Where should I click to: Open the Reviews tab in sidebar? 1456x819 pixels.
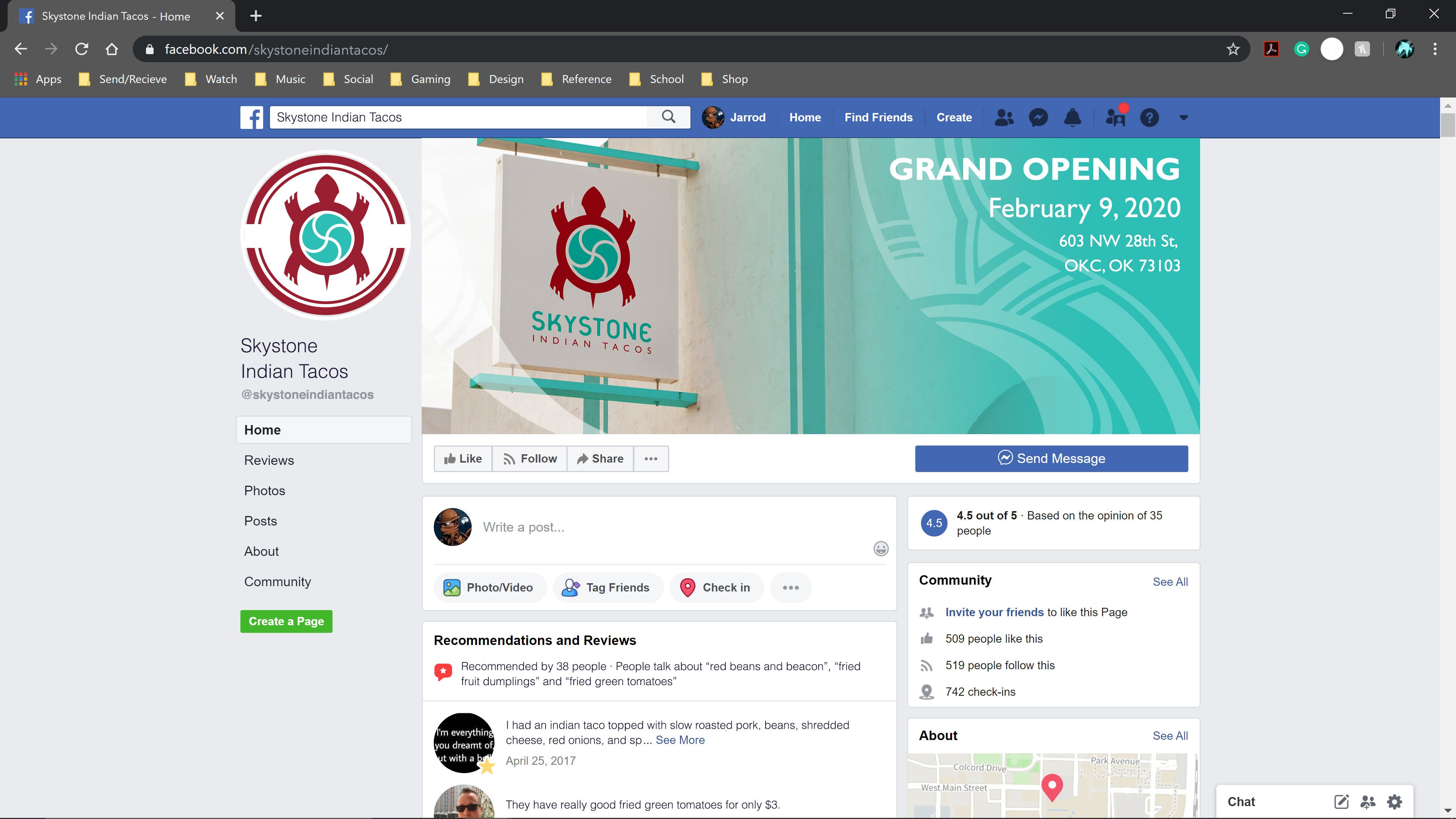point(269,460)
